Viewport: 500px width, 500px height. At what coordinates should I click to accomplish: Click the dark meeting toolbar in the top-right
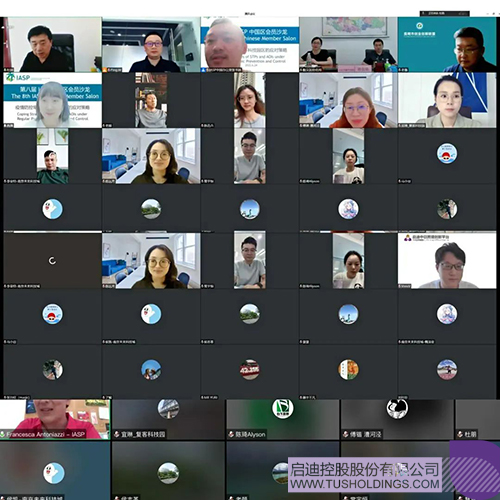[444, 13]
